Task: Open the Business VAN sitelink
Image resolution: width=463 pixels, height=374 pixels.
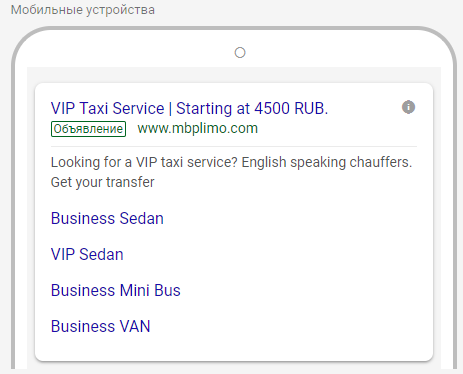Action: tap(101, 326)
